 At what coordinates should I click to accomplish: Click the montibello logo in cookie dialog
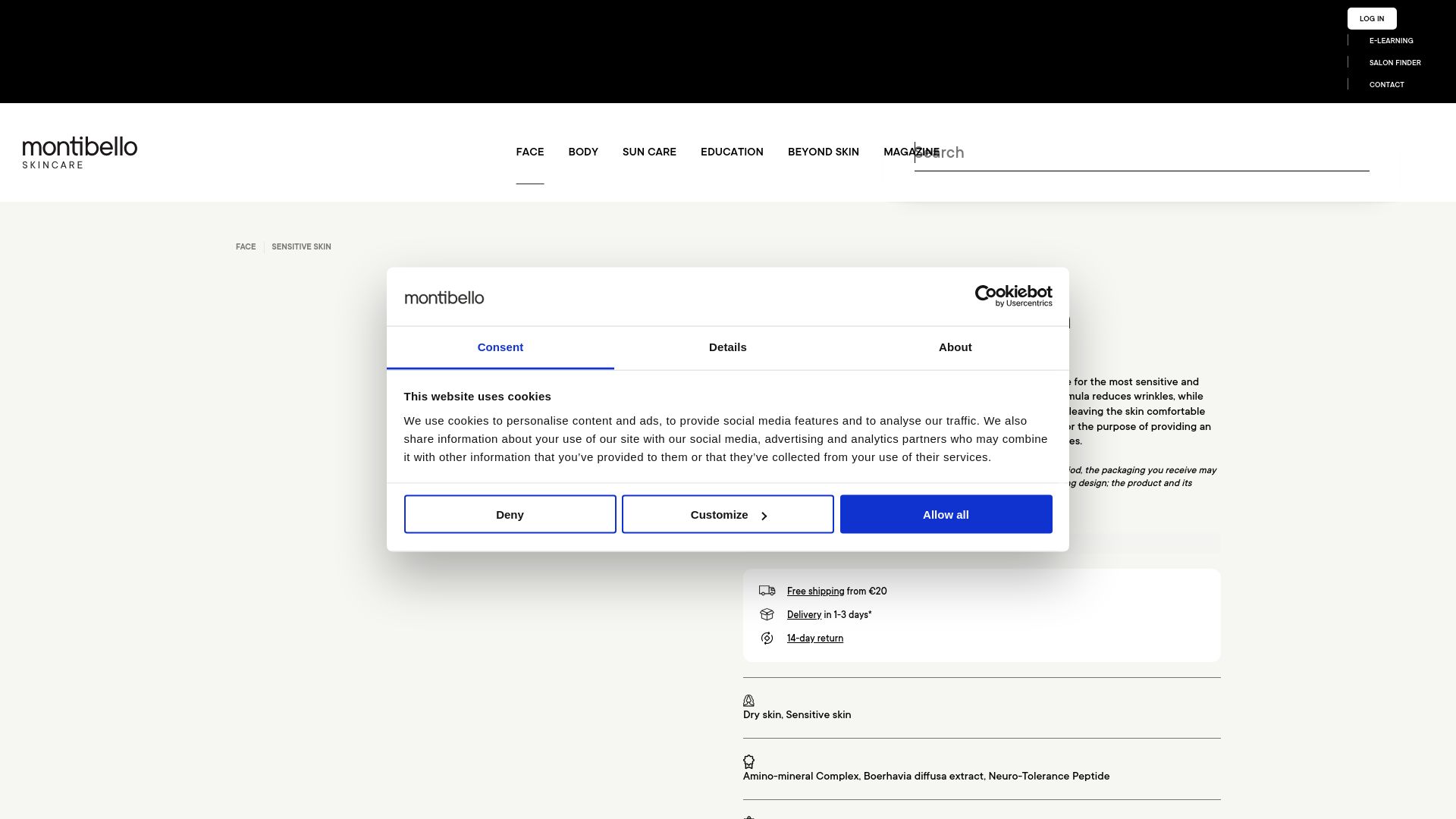pyautogui.click(x=444, y=297)
